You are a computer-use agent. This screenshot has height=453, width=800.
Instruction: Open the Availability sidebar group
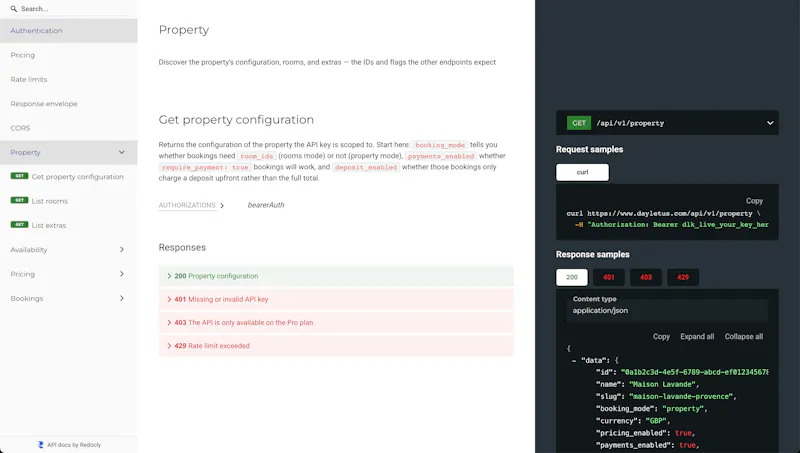tap(68, 249)
